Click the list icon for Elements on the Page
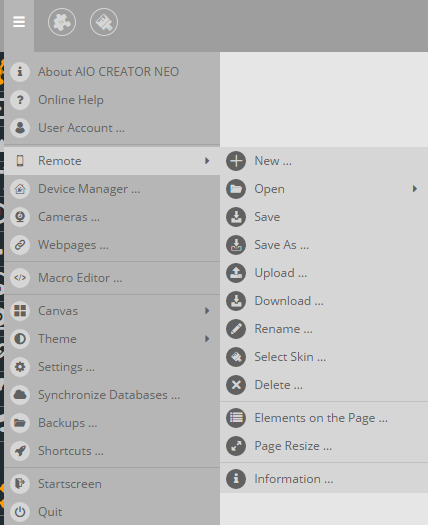The width and height of the screenshot is (428, 525). (x=236, y=418)
